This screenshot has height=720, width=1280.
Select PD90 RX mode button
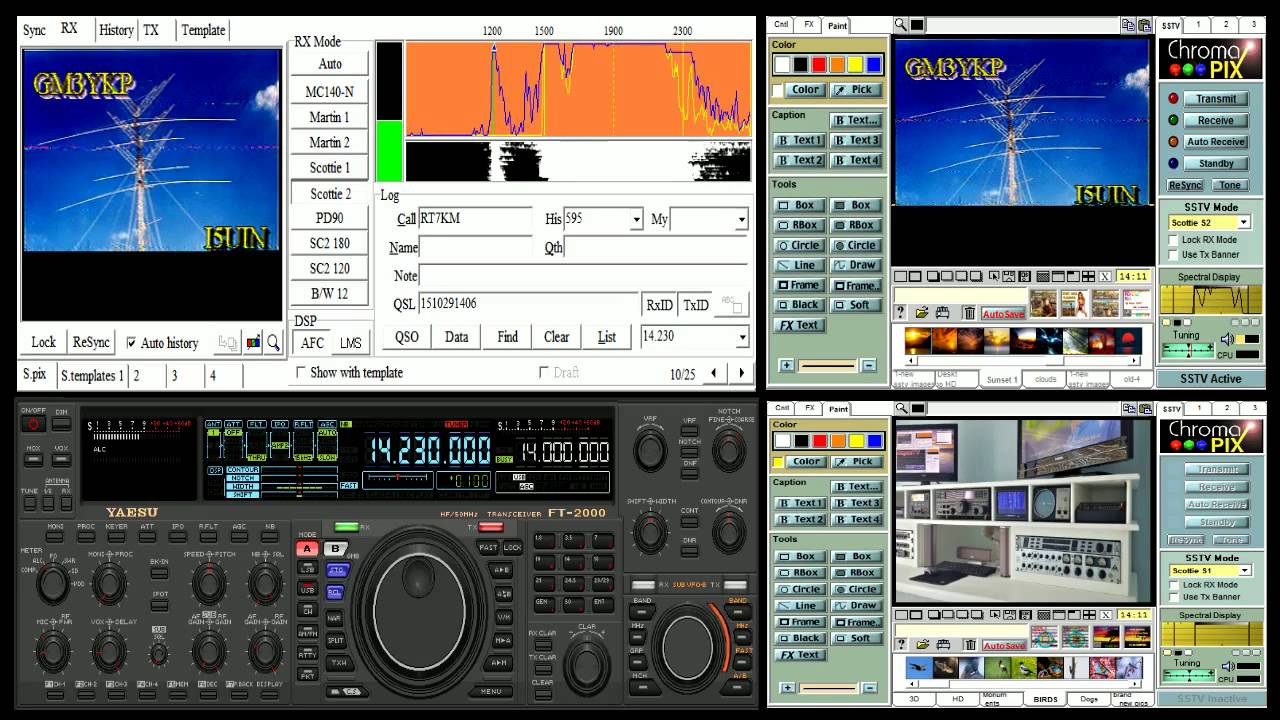330,218
